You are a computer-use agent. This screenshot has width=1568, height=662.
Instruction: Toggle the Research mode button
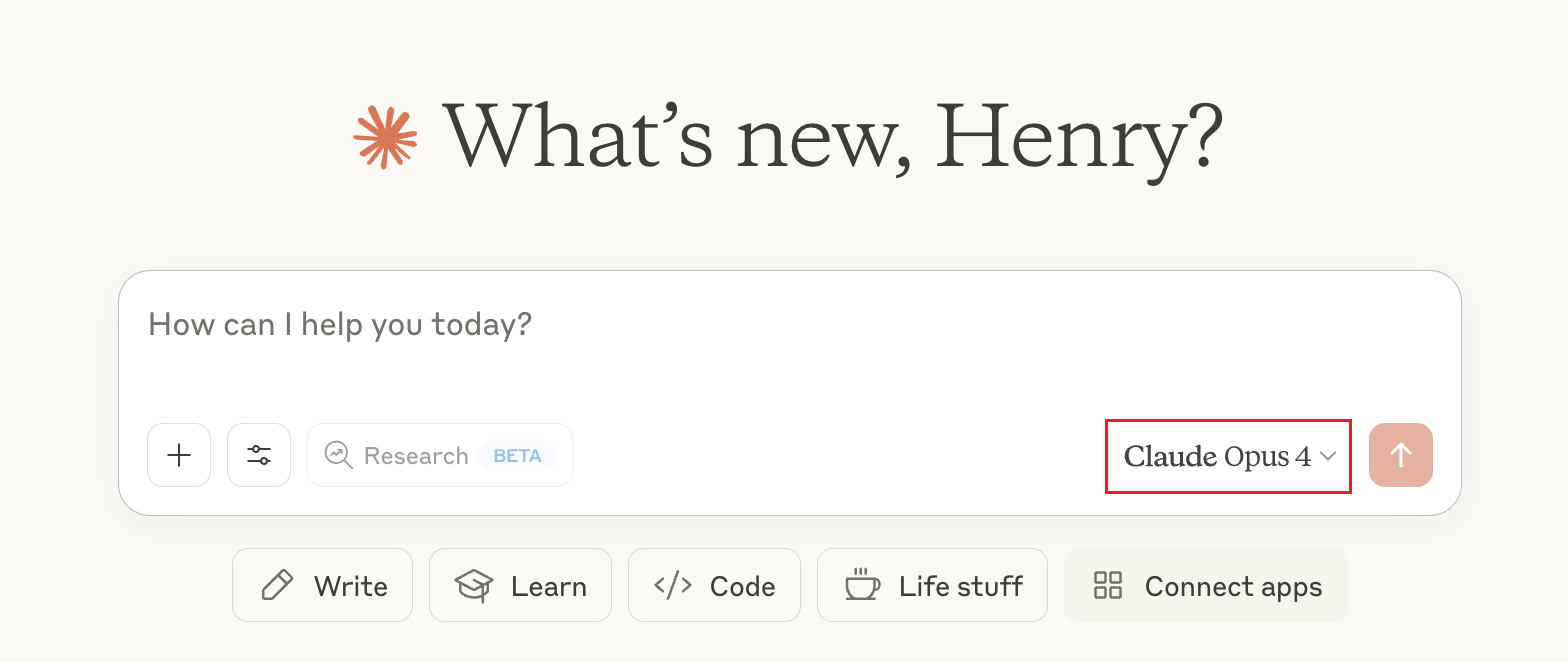(x=440, y=455)
